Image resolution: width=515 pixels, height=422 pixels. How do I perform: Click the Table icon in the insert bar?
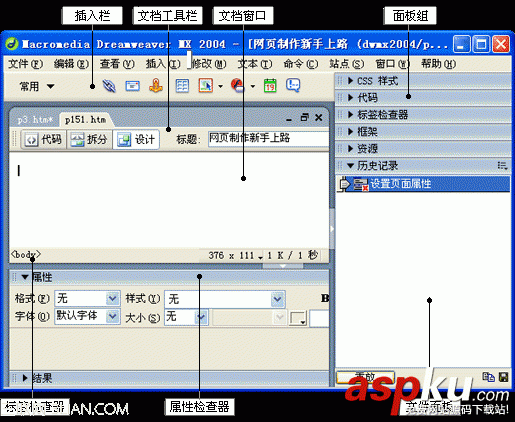pyautogui.click(x=182, y=86)
